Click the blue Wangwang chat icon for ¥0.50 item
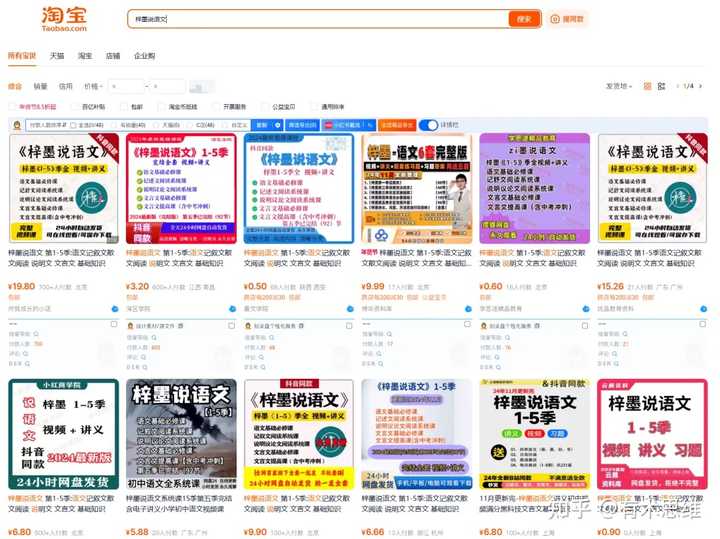Image resolution: width=720 pixels, height=539 pixels. 350,309
